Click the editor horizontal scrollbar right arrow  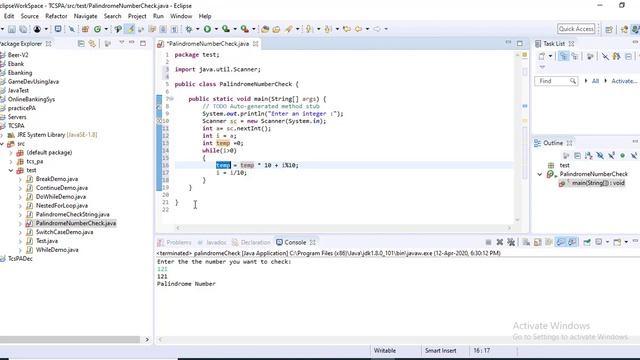pyautogui.click(x=509, y=228)
